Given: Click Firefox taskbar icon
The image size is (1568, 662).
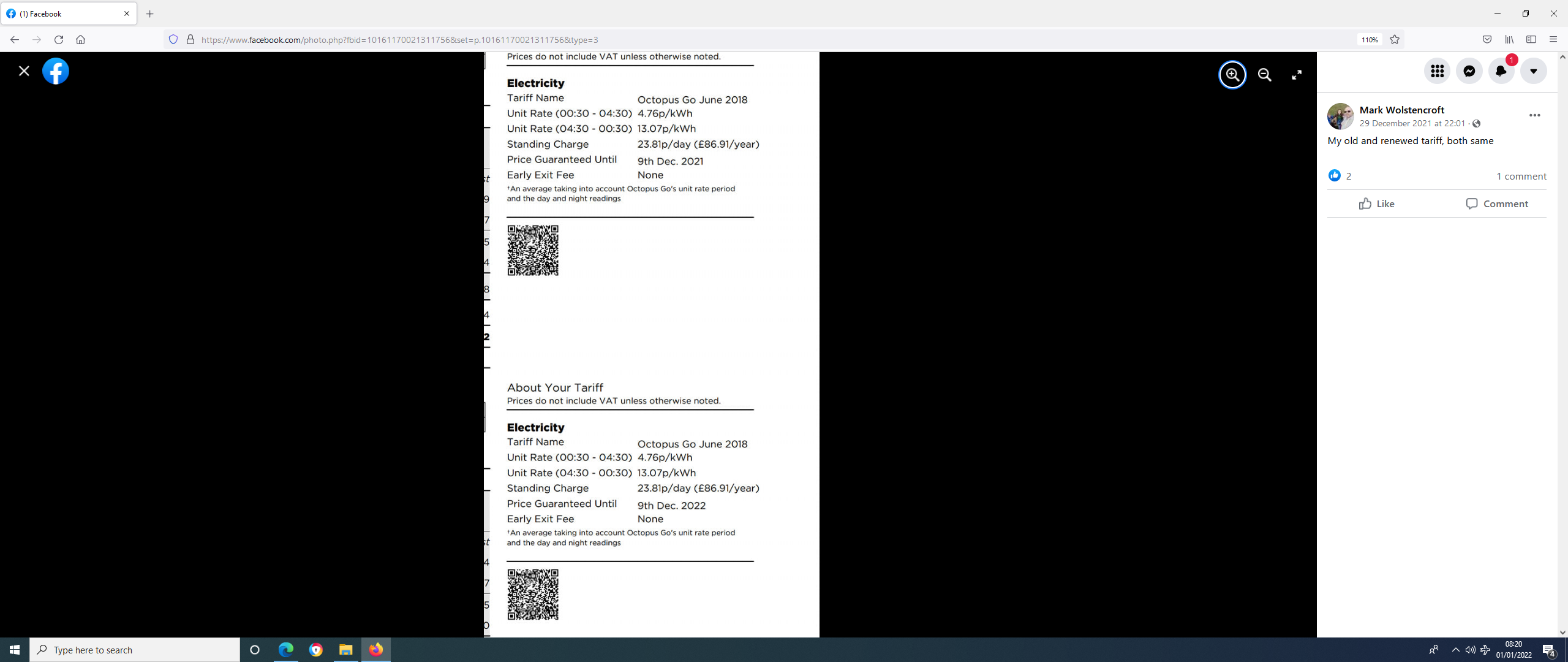Looking at the screenshot, I should coord(376,650).
